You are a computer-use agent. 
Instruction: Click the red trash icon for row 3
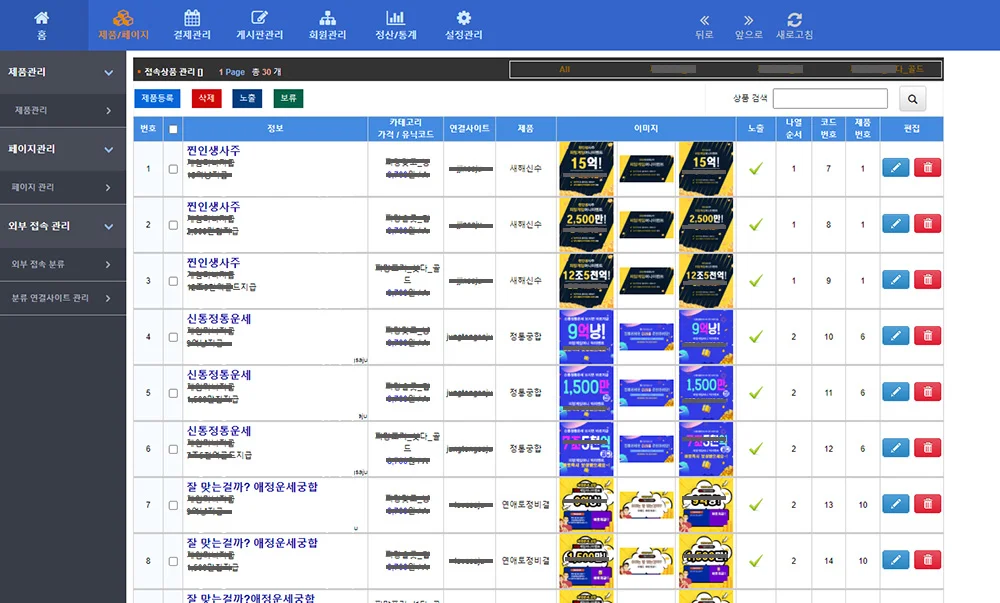pos(927,280)
